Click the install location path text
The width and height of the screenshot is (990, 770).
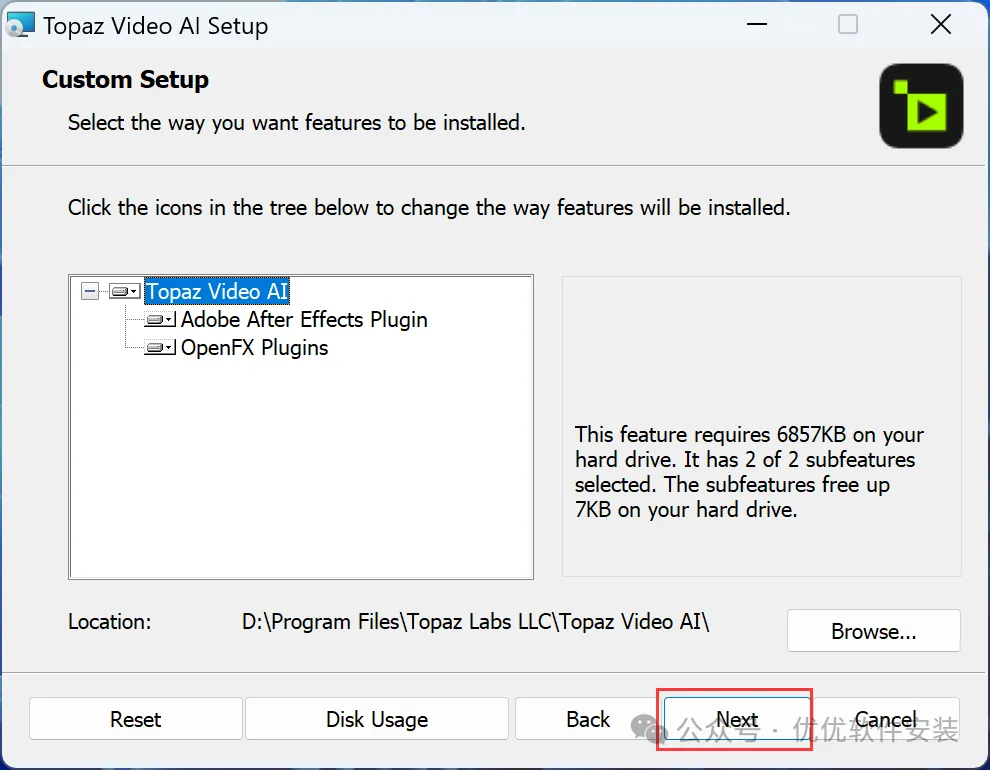click(475, 621)
